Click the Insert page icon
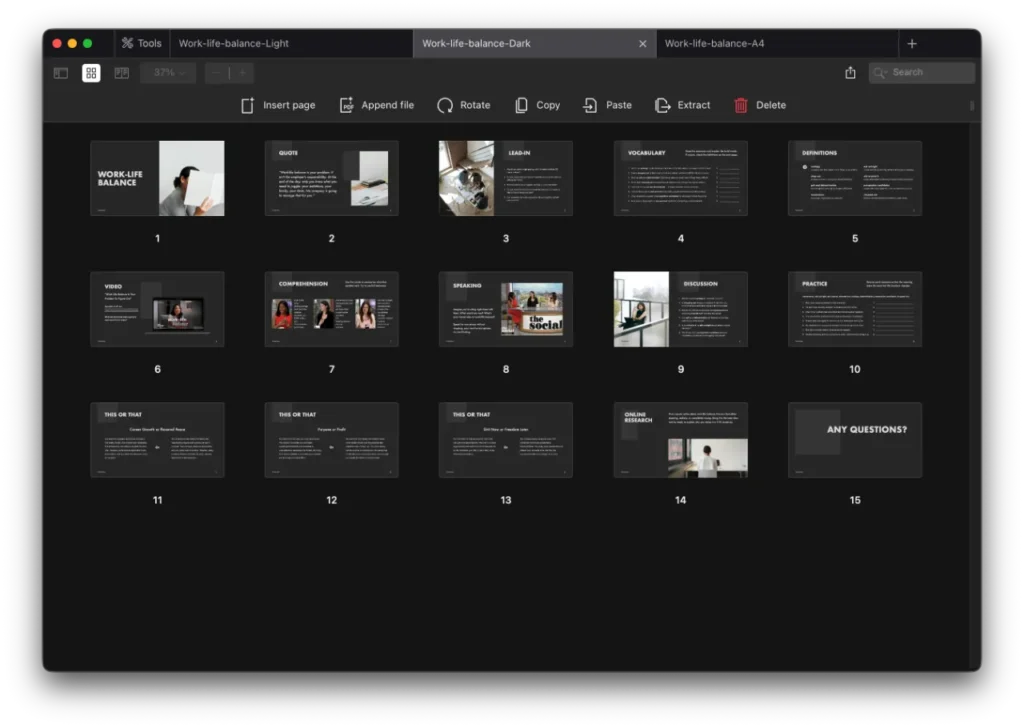Screen dimensions: 1024x728 coord(247,104)
